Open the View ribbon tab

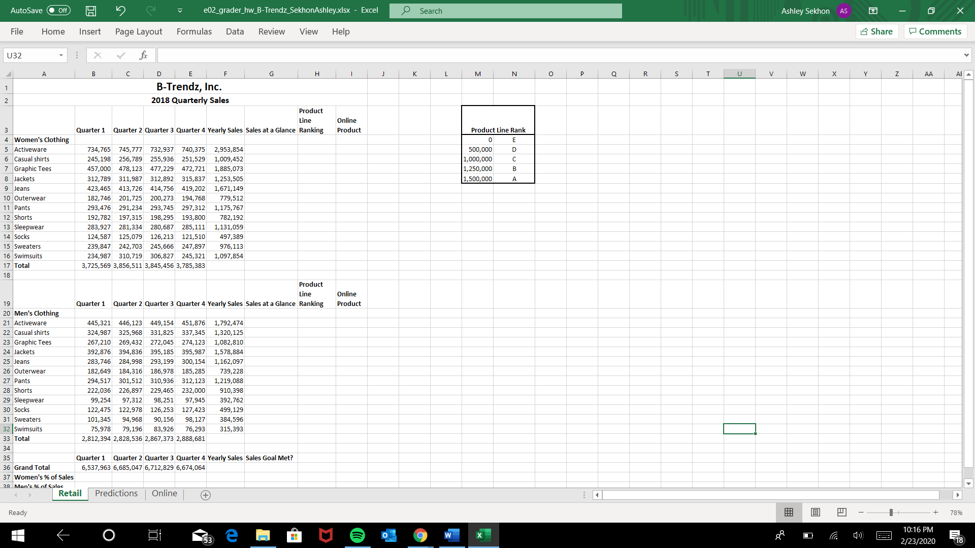coord(308,32)
